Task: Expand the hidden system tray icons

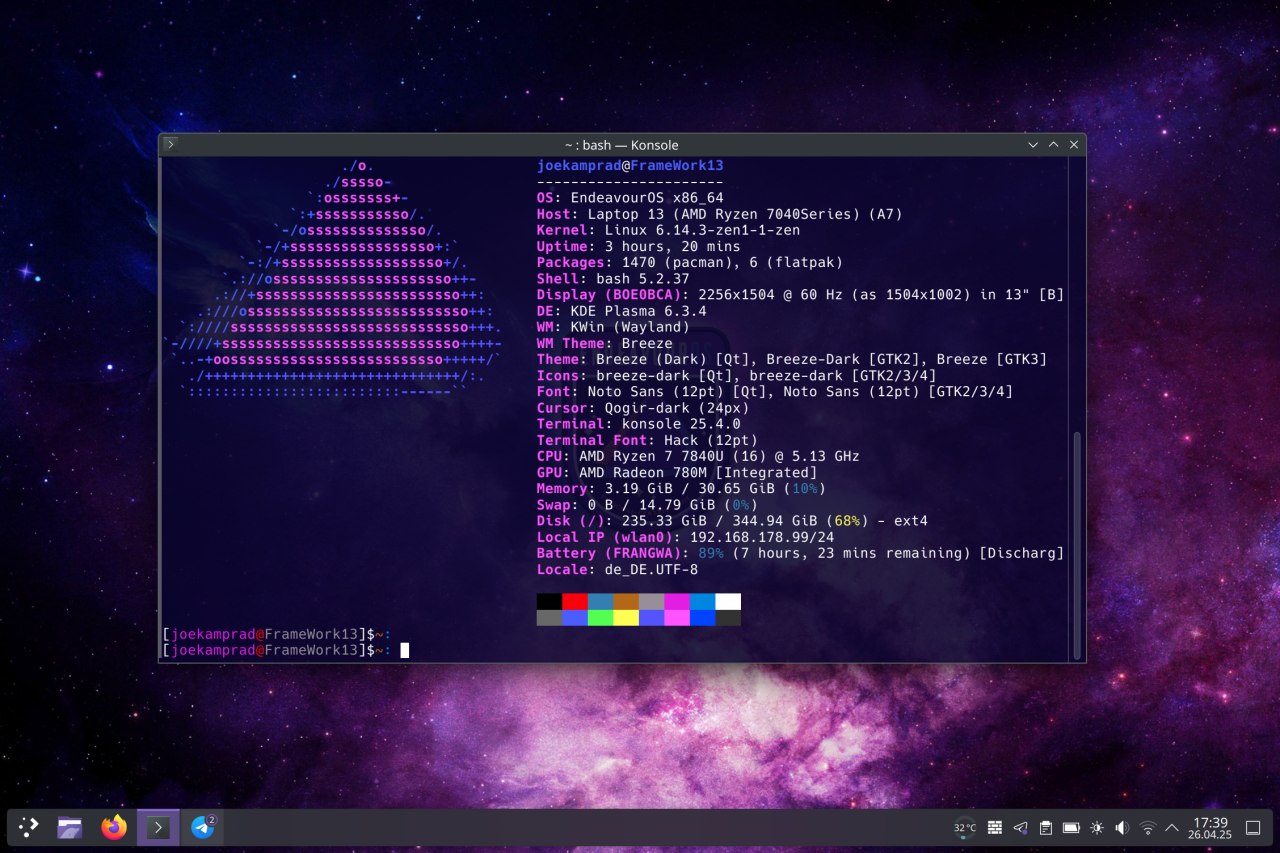Action: (x=1172, y=828)
